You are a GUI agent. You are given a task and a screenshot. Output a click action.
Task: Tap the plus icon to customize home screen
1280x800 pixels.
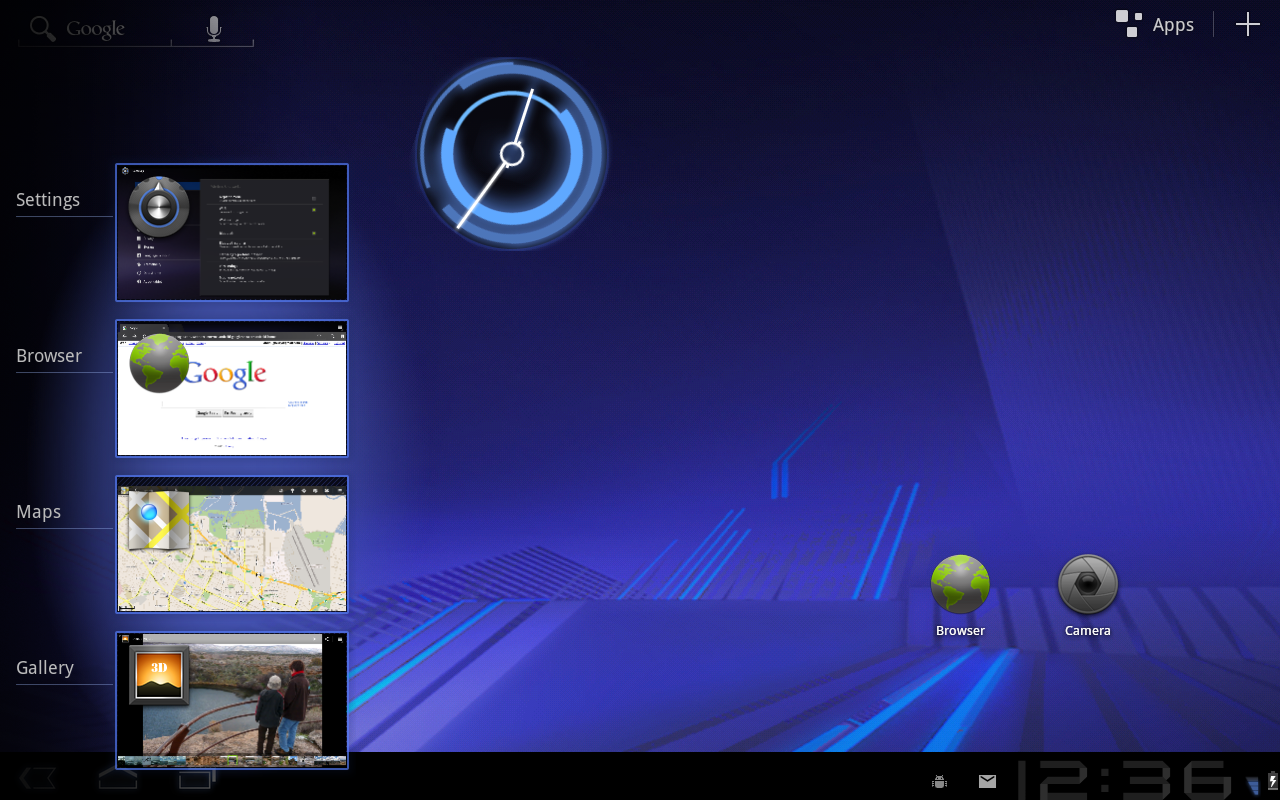point(1247,25)
